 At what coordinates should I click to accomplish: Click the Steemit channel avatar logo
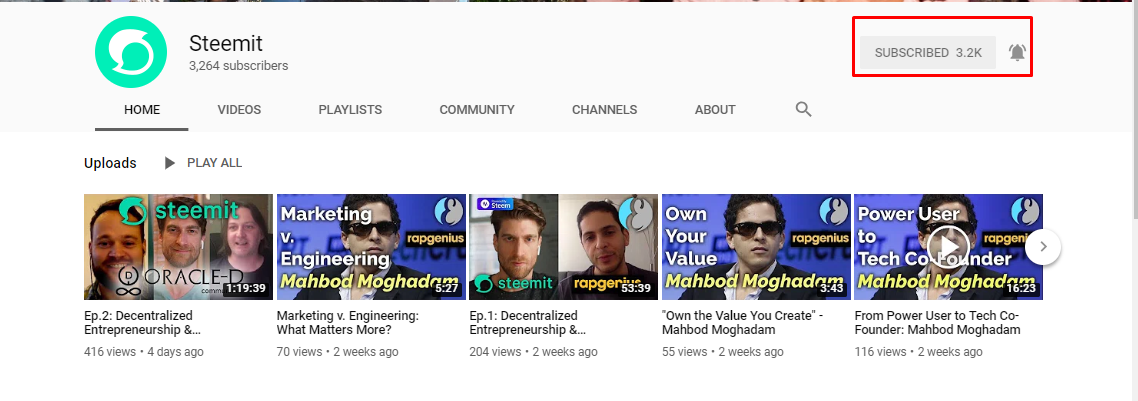point(131,54)
